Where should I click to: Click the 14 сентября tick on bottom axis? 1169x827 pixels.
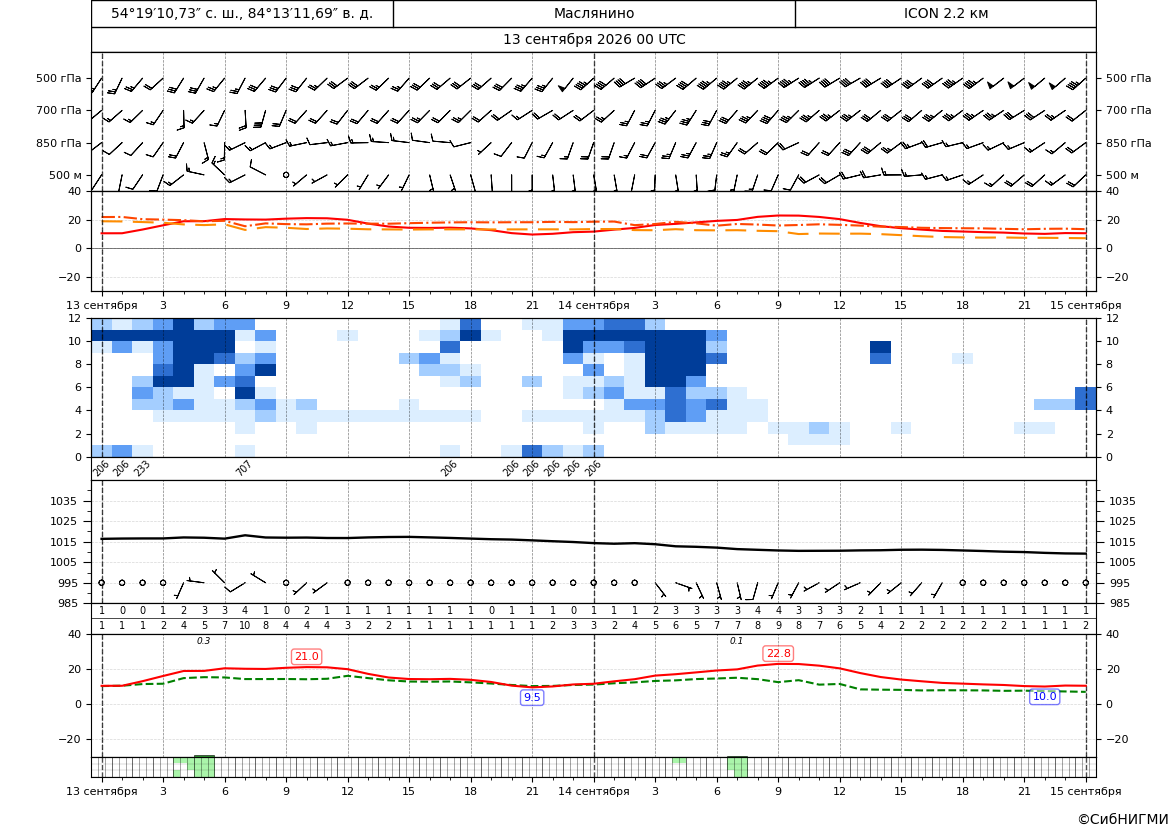(x=594, y=791)
